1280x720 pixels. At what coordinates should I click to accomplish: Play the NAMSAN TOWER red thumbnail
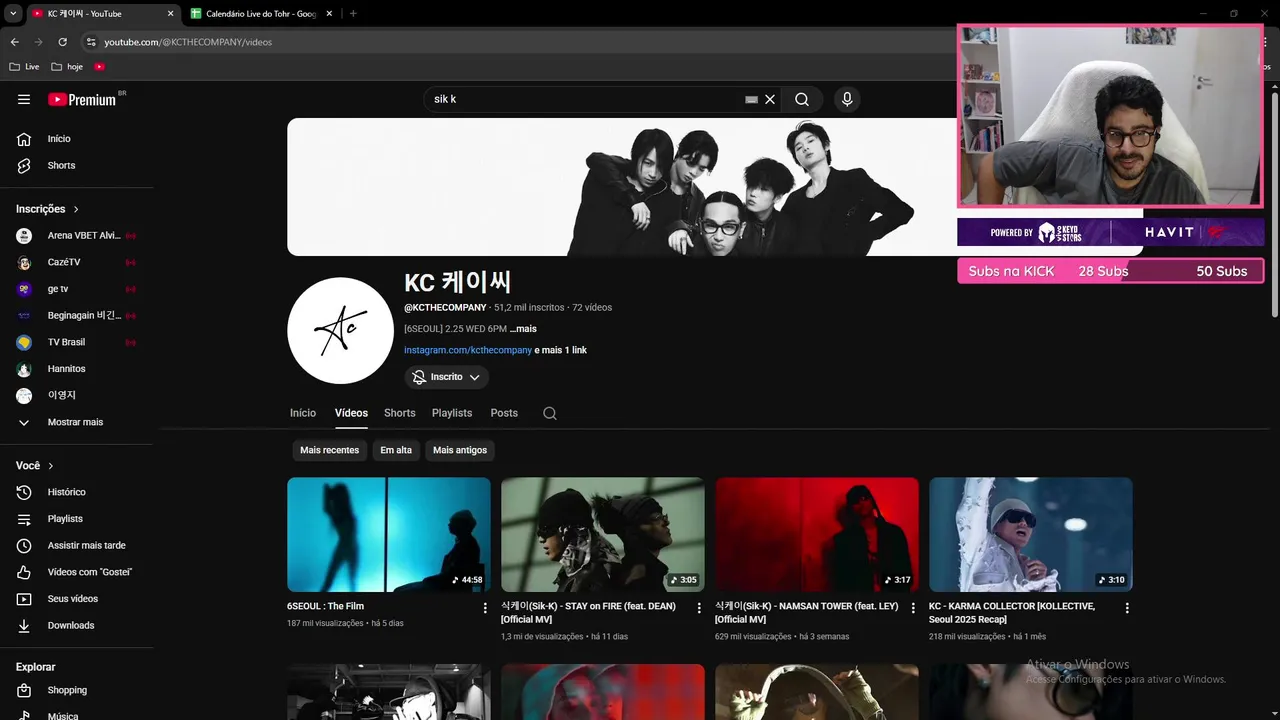[x=817, y=534]
